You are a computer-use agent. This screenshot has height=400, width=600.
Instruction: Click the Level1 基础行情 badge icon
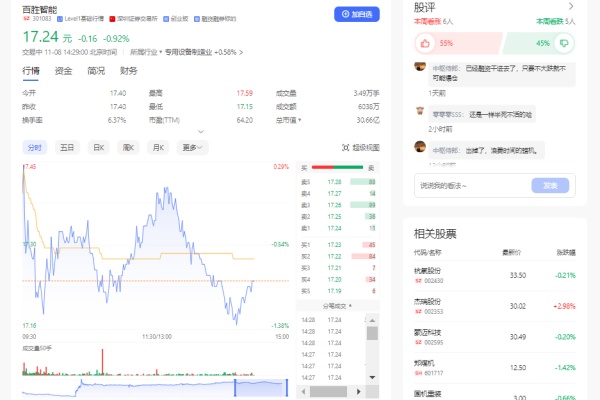(60, 19)
